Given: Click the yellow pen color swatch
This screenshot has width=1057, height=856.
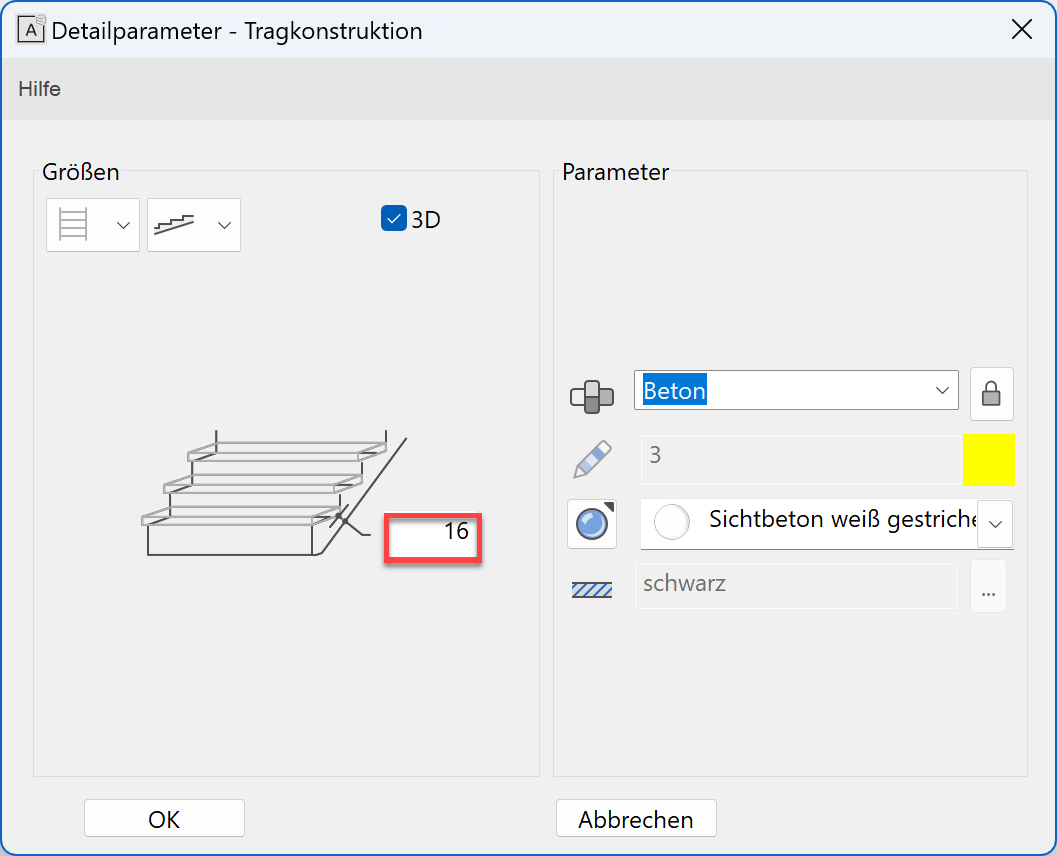Looking at the screenshot, I should [x=989, y=459].
